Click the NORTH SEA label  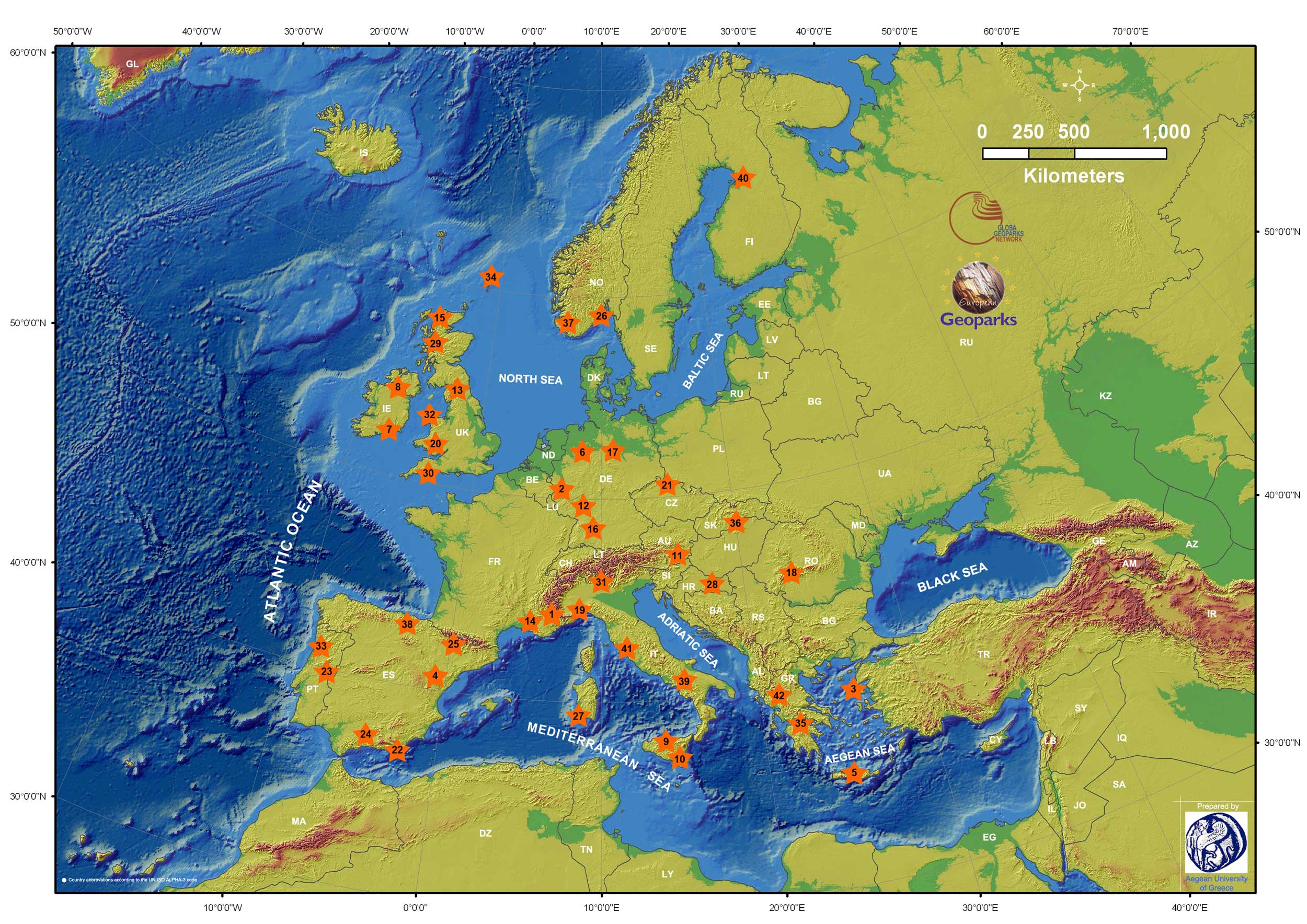pos(530,379)
